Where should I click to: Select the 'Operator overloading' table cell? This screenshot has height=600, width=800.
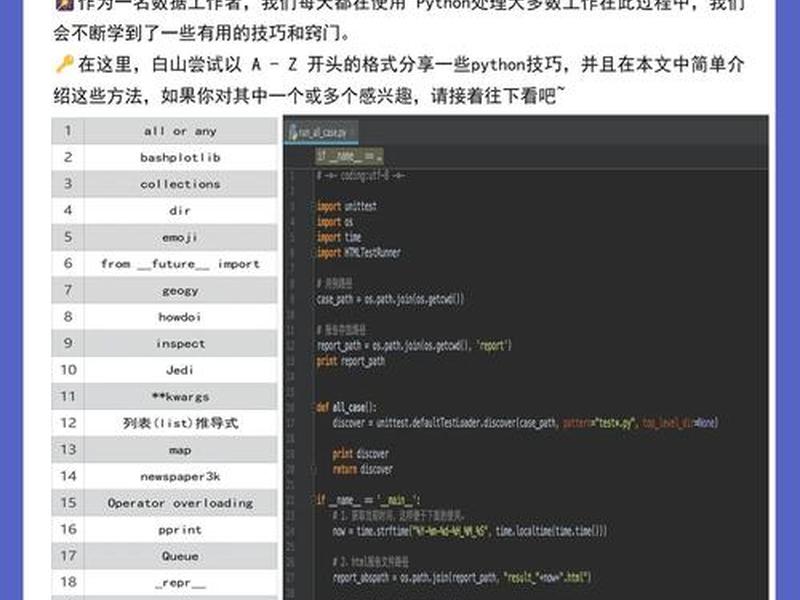(181, 503)
